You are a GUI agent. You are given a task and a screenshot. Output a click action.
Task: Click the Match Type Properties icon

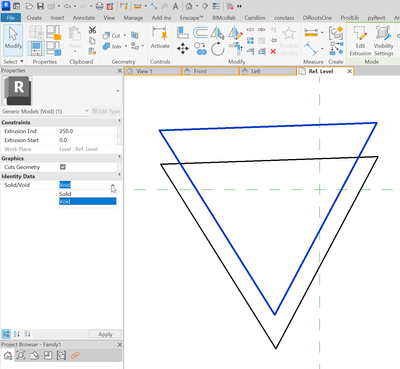[92, 51]
